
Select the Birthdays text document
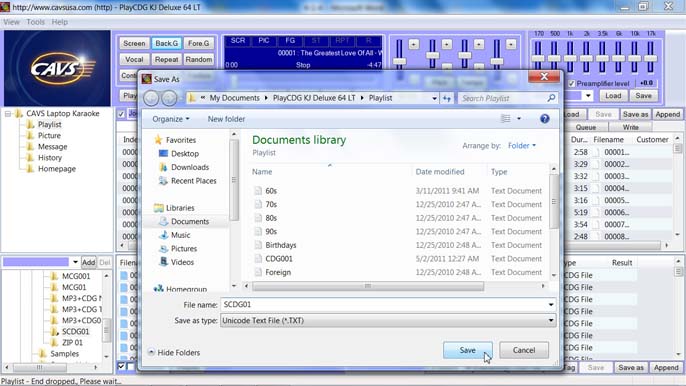click(x=280, y=245)
